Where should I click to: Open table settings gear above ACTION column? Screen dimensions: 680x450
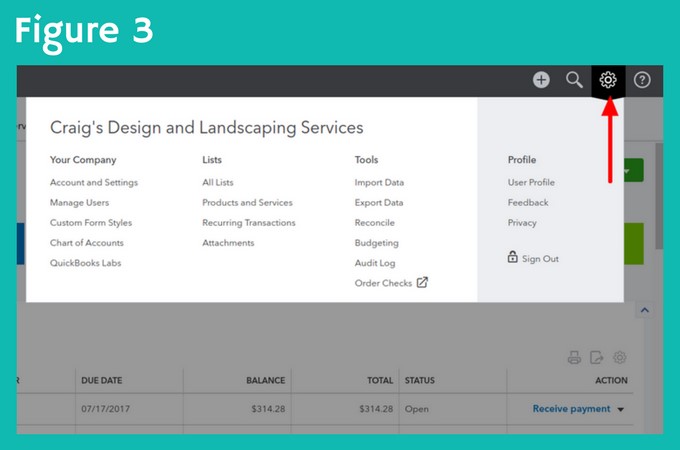[x=620, y=358]
